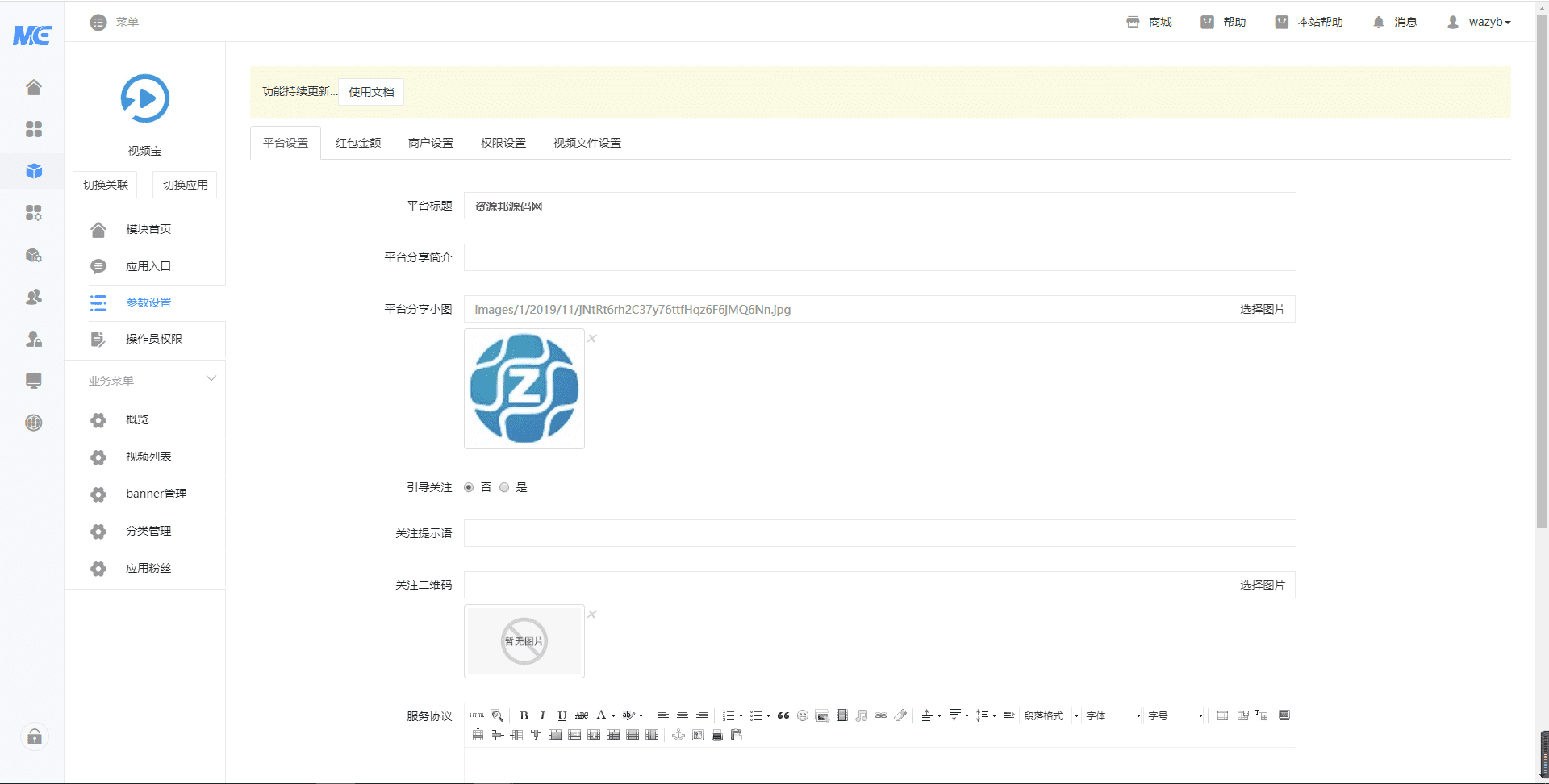Open the 段落格式 paragraph format dropdown
This screenshot has height=784, width=1549.
point(1050,715)
